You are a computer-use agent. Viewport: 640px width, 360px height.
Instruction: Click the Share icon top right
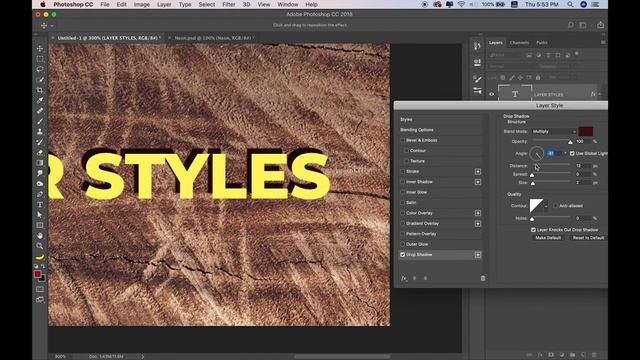coord(600,25)
